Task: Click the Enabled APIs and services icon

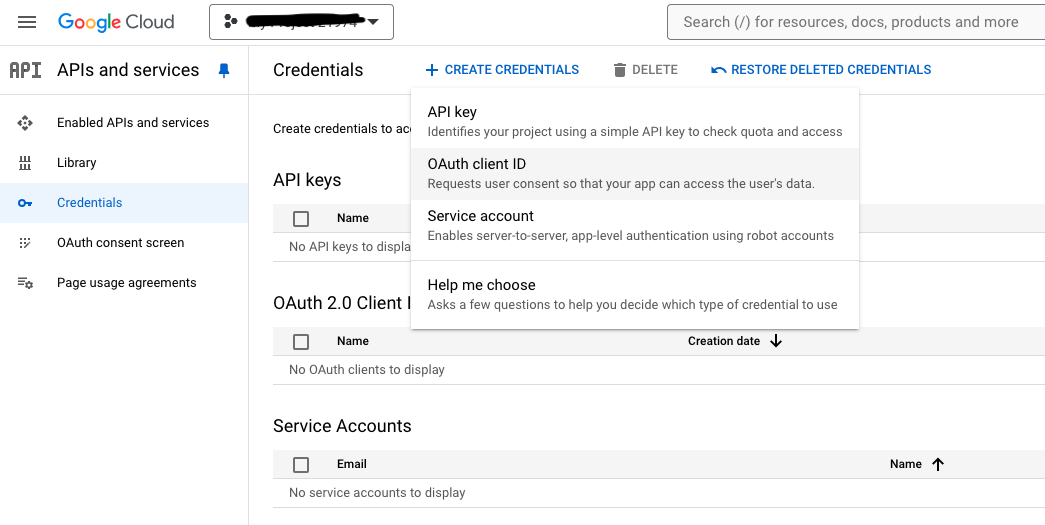Action: (x=25, y=123)
